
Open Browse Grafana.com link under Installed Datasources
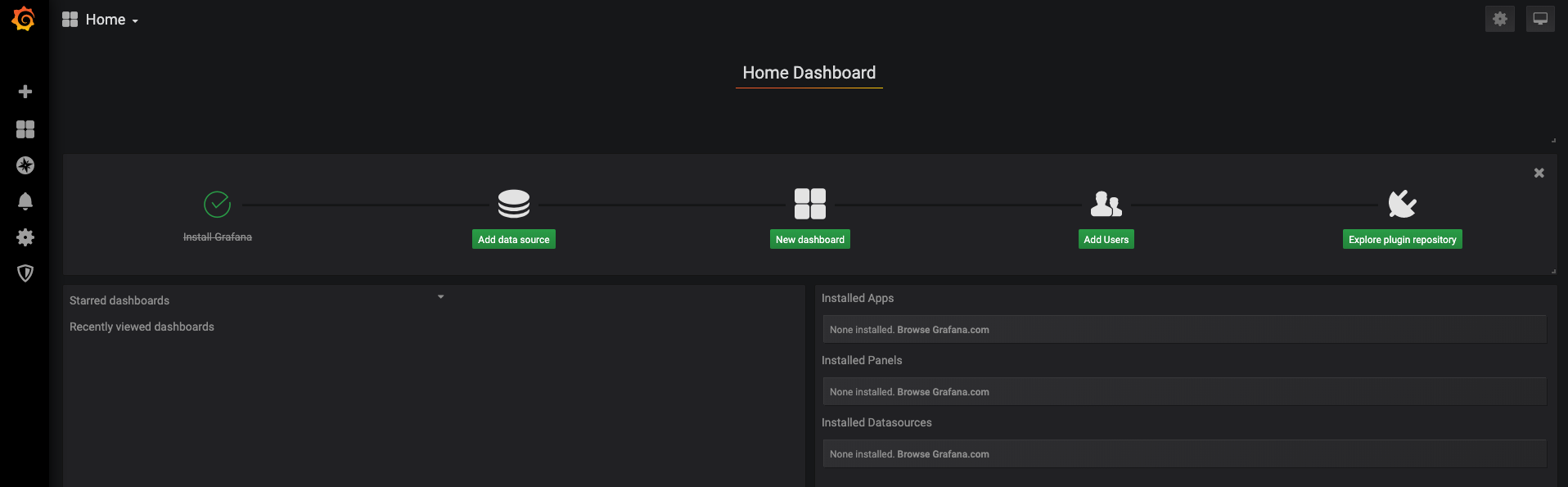click(x=943, y=454)
